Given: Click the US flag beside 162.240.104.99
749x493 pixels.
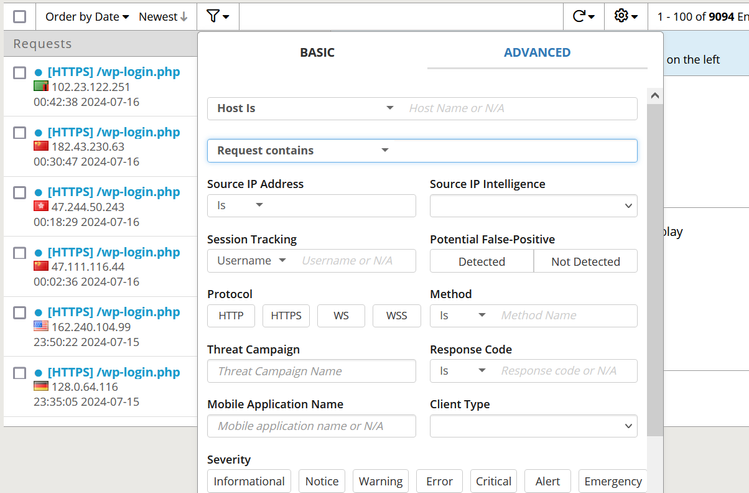Looking at the screenshot, I should click(41, 327).
